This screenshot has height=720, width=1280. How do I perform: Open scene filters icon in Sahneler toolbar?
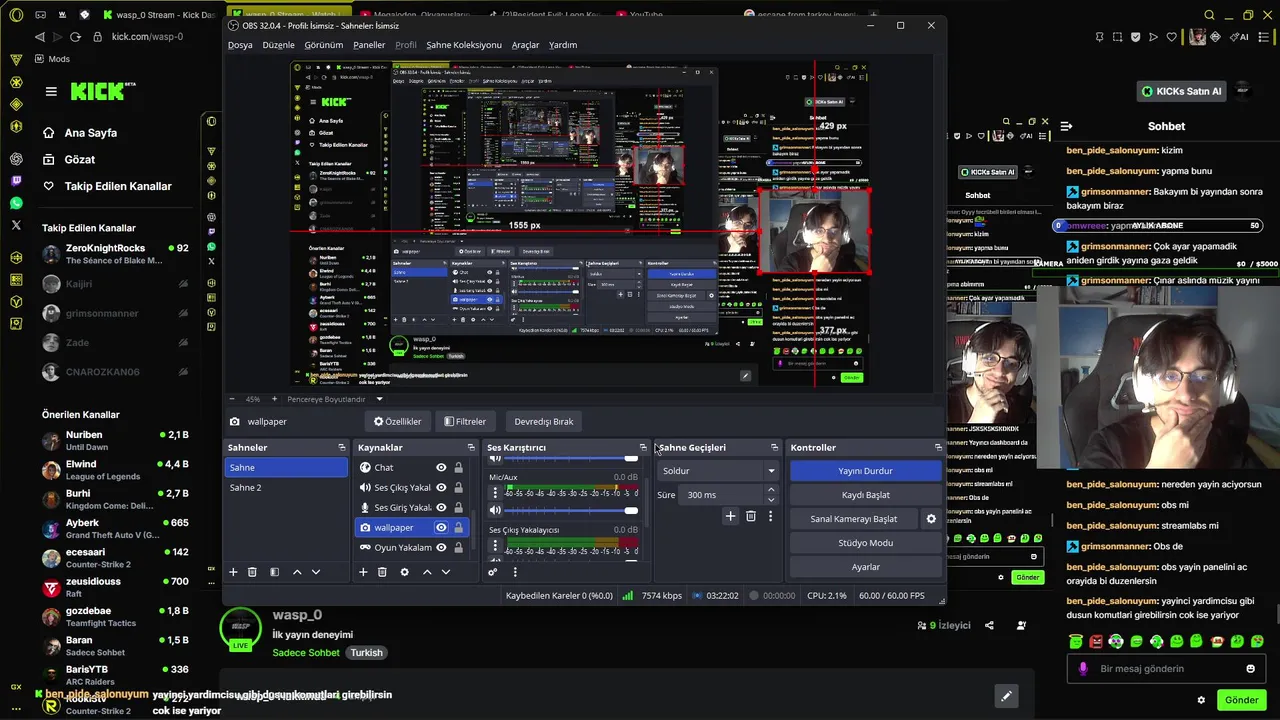pos(274,572)
